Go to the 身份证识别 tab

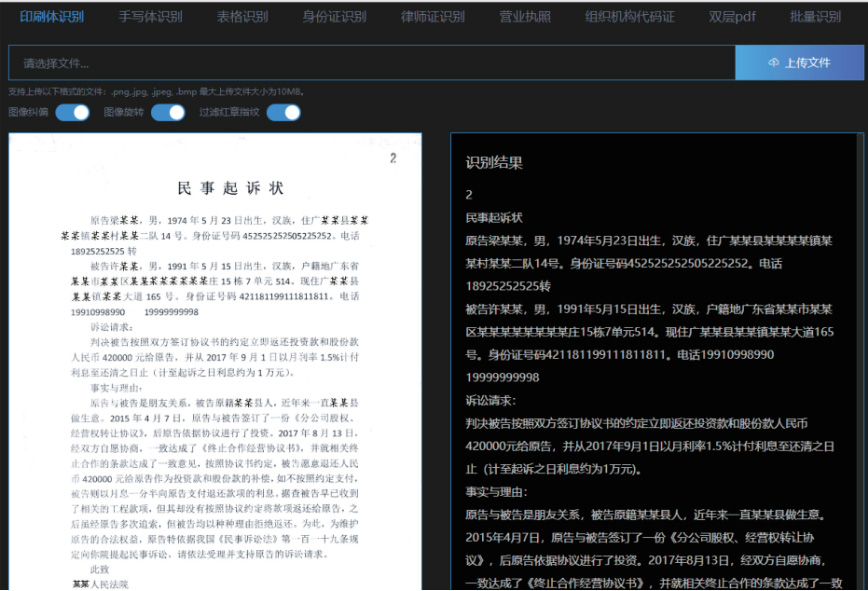click(333, 17)
